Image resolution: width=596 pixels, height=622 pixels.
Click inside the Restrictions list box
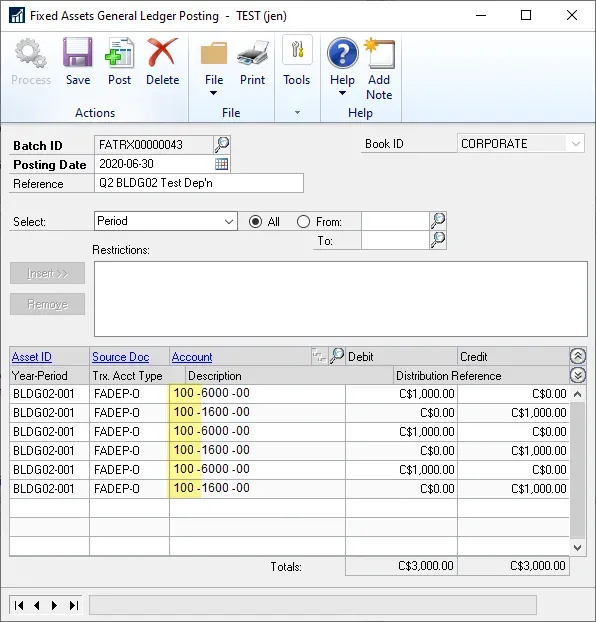coord(340,299)
